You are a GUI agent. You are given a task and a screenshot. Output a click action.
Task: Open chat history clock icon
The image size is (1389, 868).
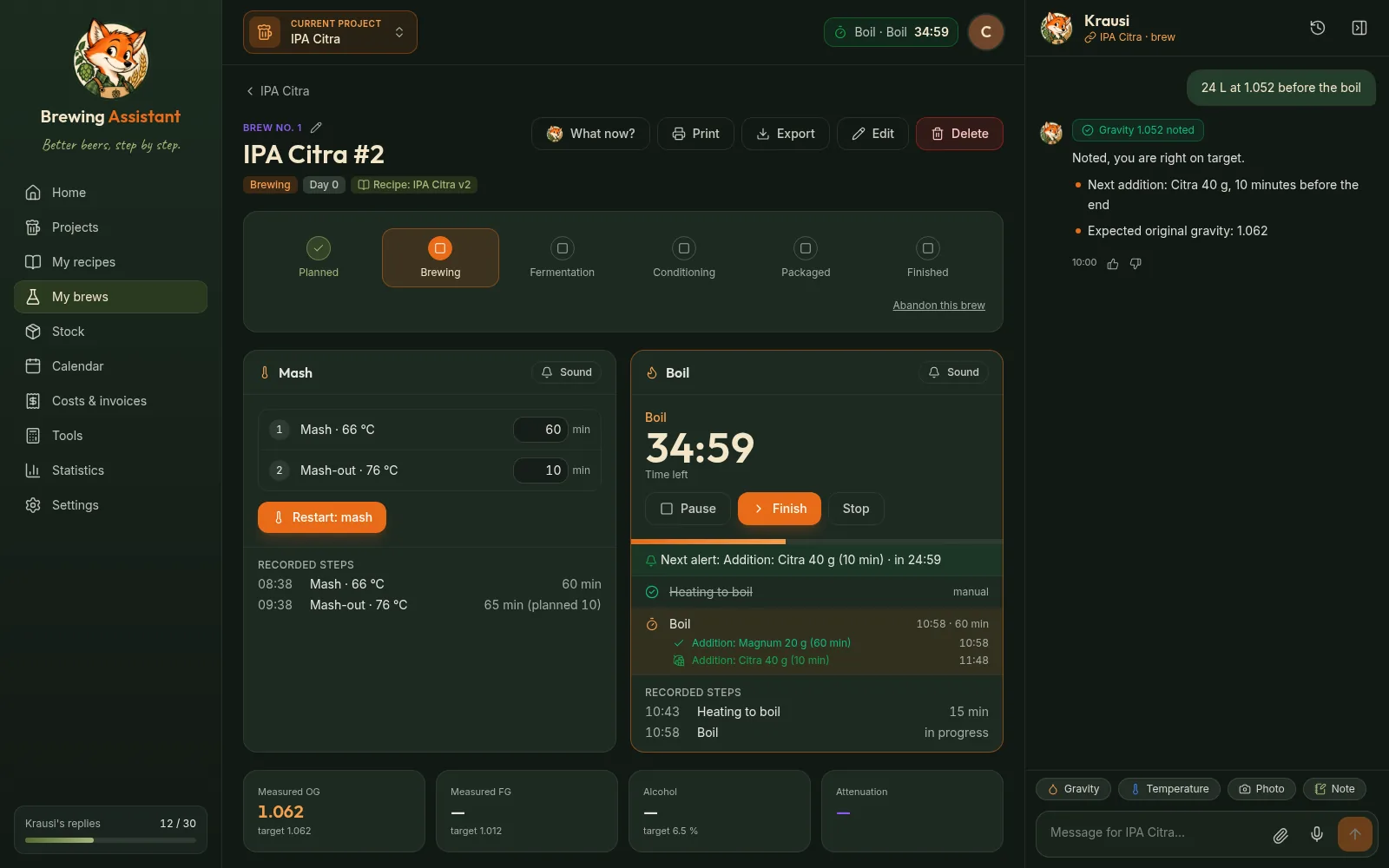pos(1317,28)
